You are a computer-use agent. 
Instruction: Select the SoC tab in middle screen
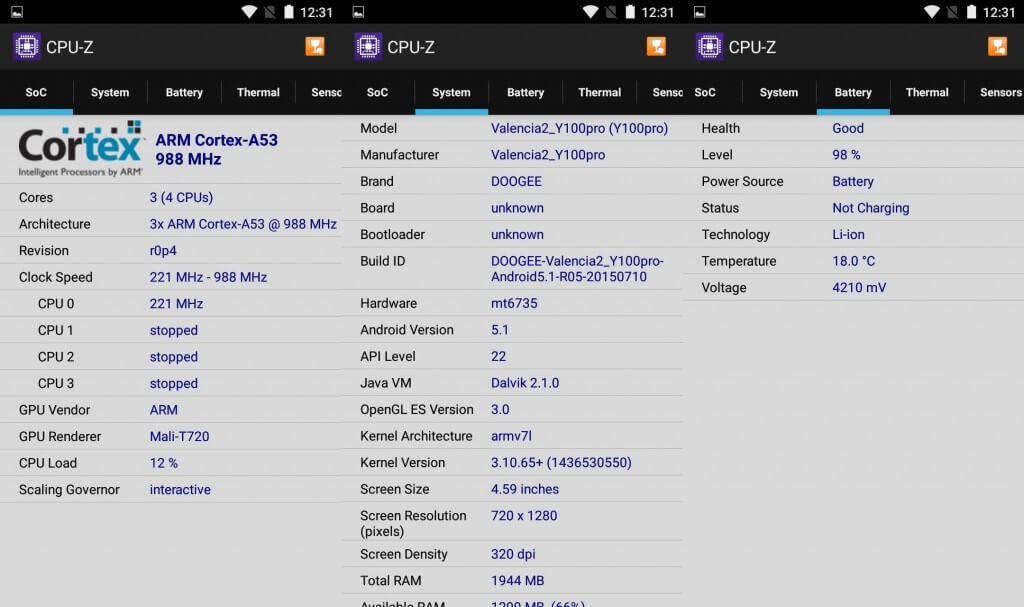point(377,92)
